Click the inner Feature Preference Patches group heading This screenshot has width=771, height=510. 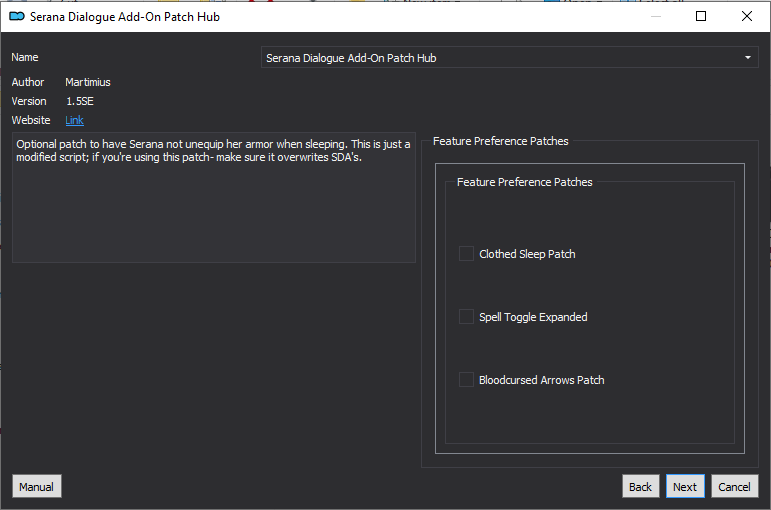524,182
